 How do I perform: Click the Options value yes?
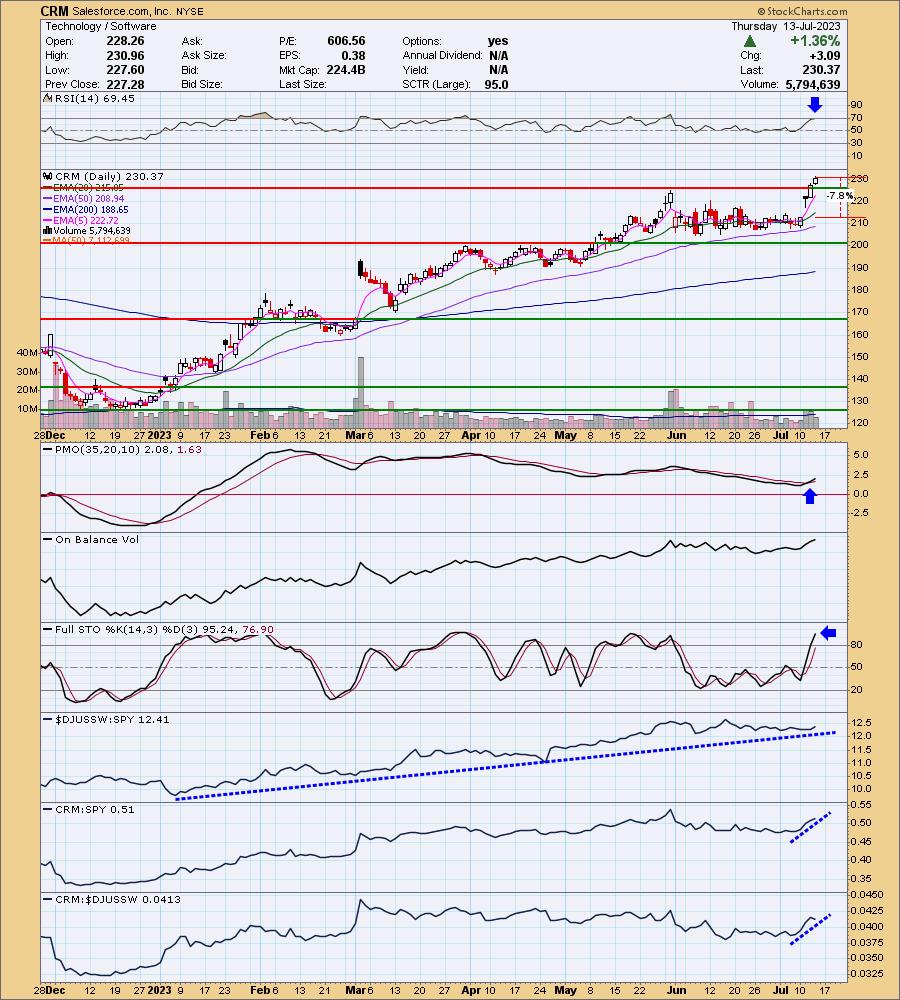(498, 41)
